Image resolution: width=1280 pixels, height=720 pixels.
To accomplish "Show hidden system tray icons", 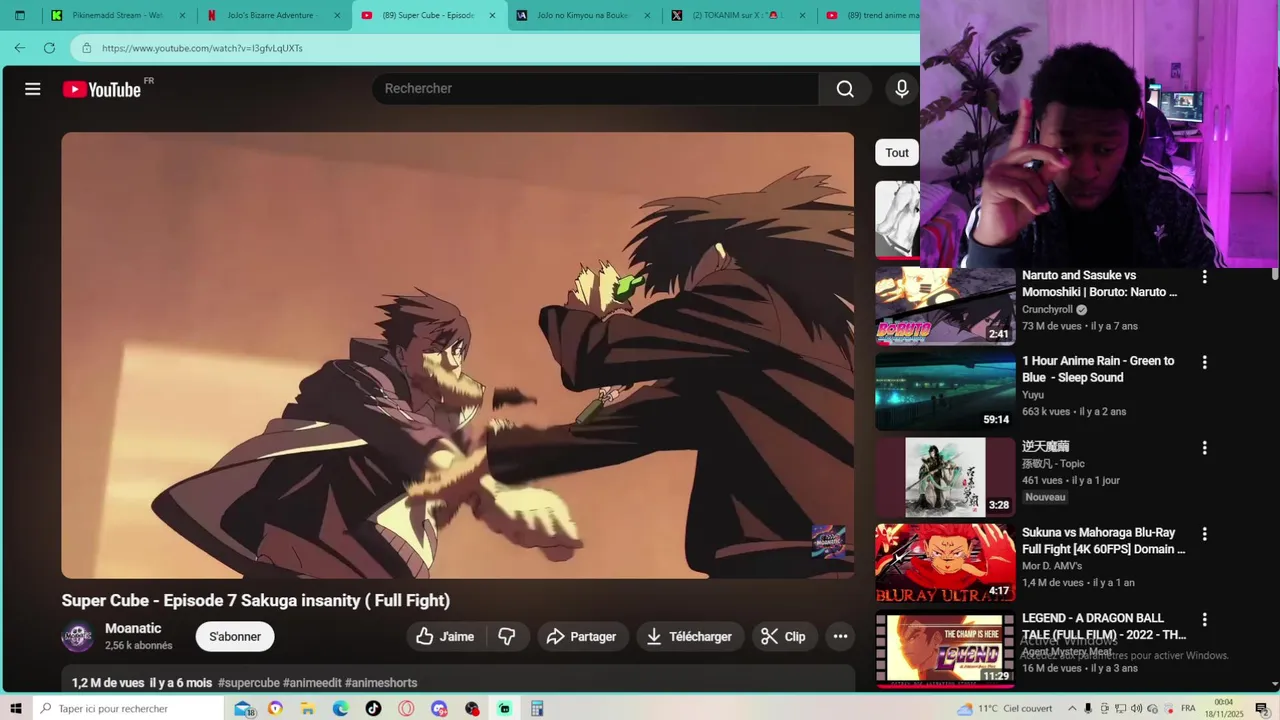I will pyautogui.click(x=1072, y=709).
